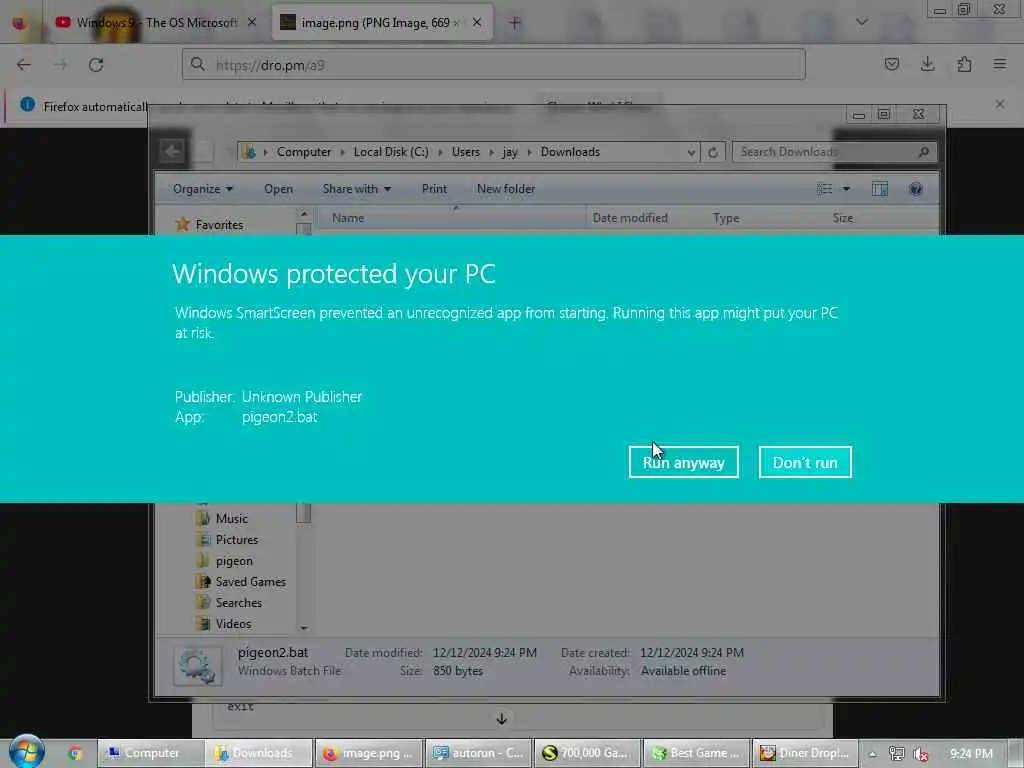
Task: Click navigation pane scroll down arrow
Action: tap(304, 627)
